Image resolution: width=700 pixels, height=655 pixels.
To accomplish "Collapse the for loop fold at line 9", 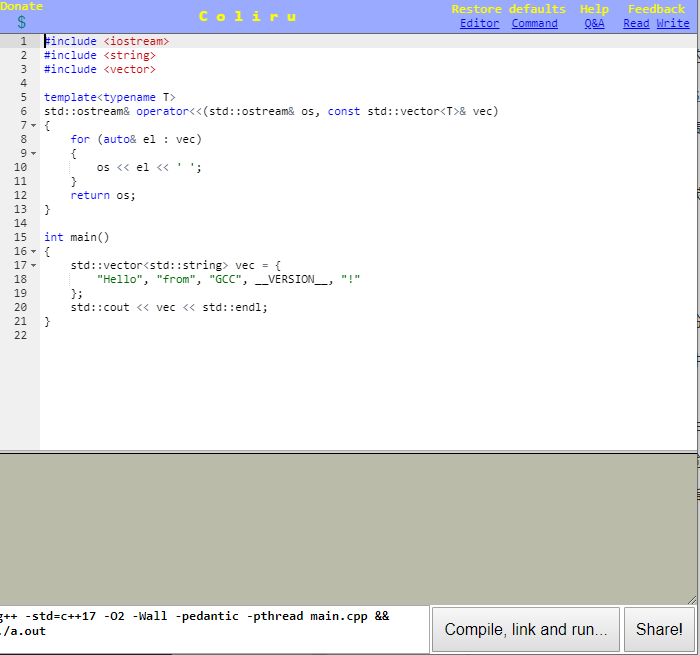I will [34, 154].
